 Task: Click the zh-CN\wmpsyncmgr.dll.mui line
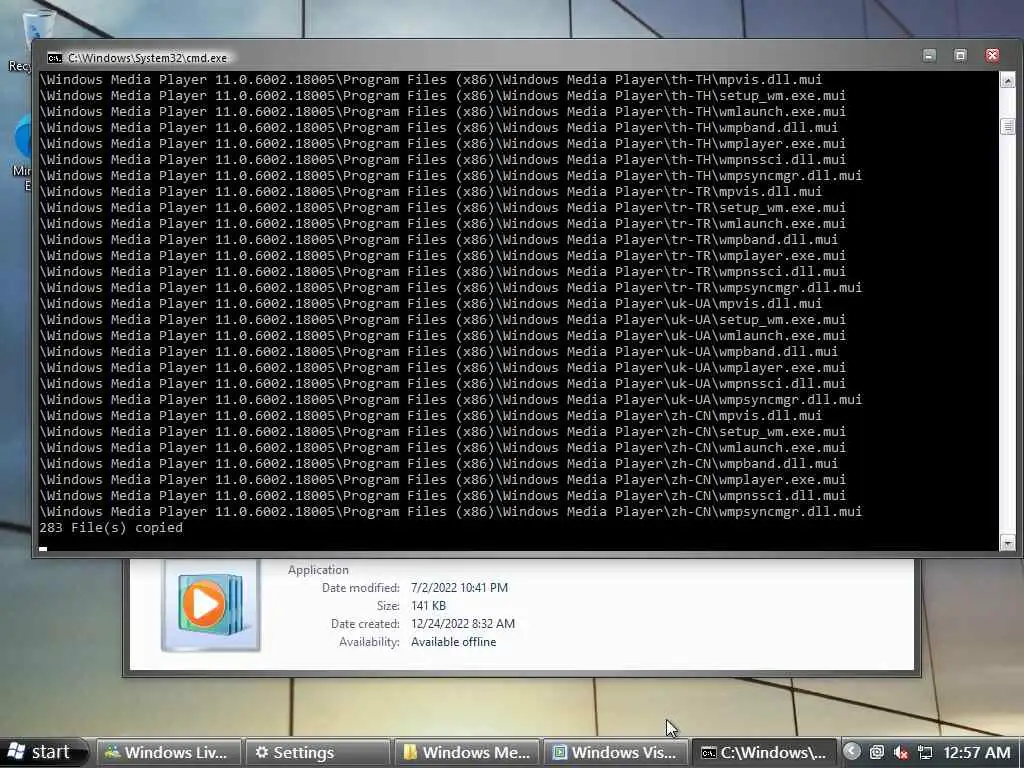click(x=451, y=511)
